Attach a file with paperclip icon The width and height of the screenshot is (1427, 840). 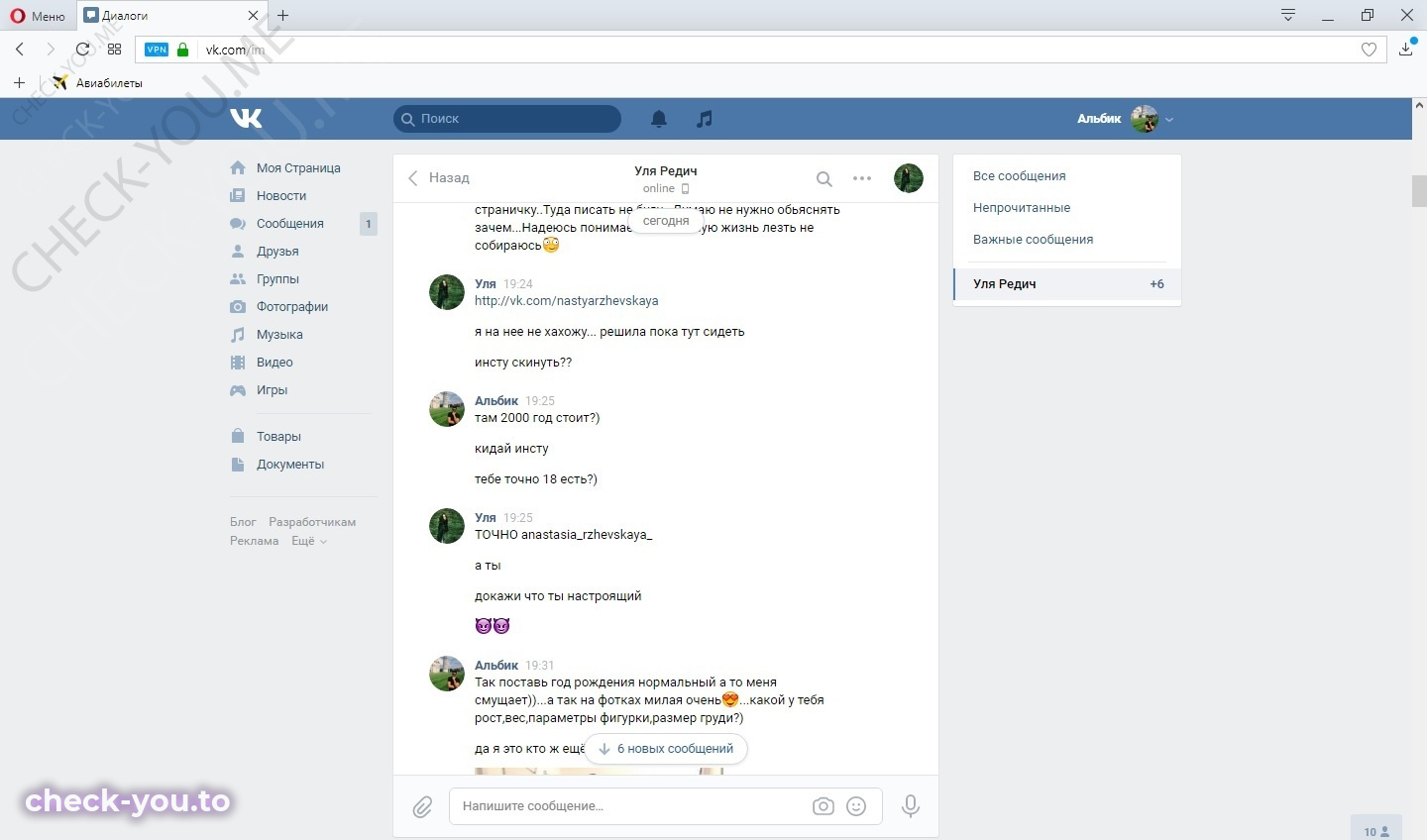[423, 807]
